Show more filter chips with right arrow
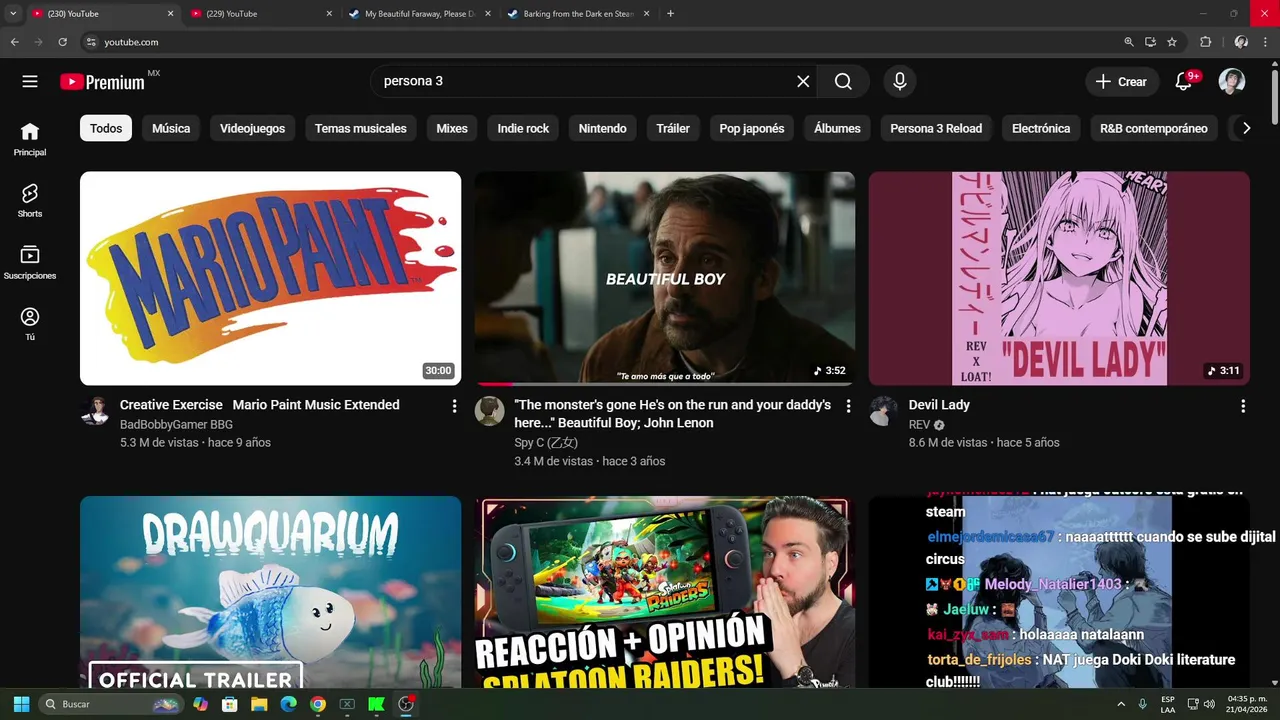 point(1246,128)
